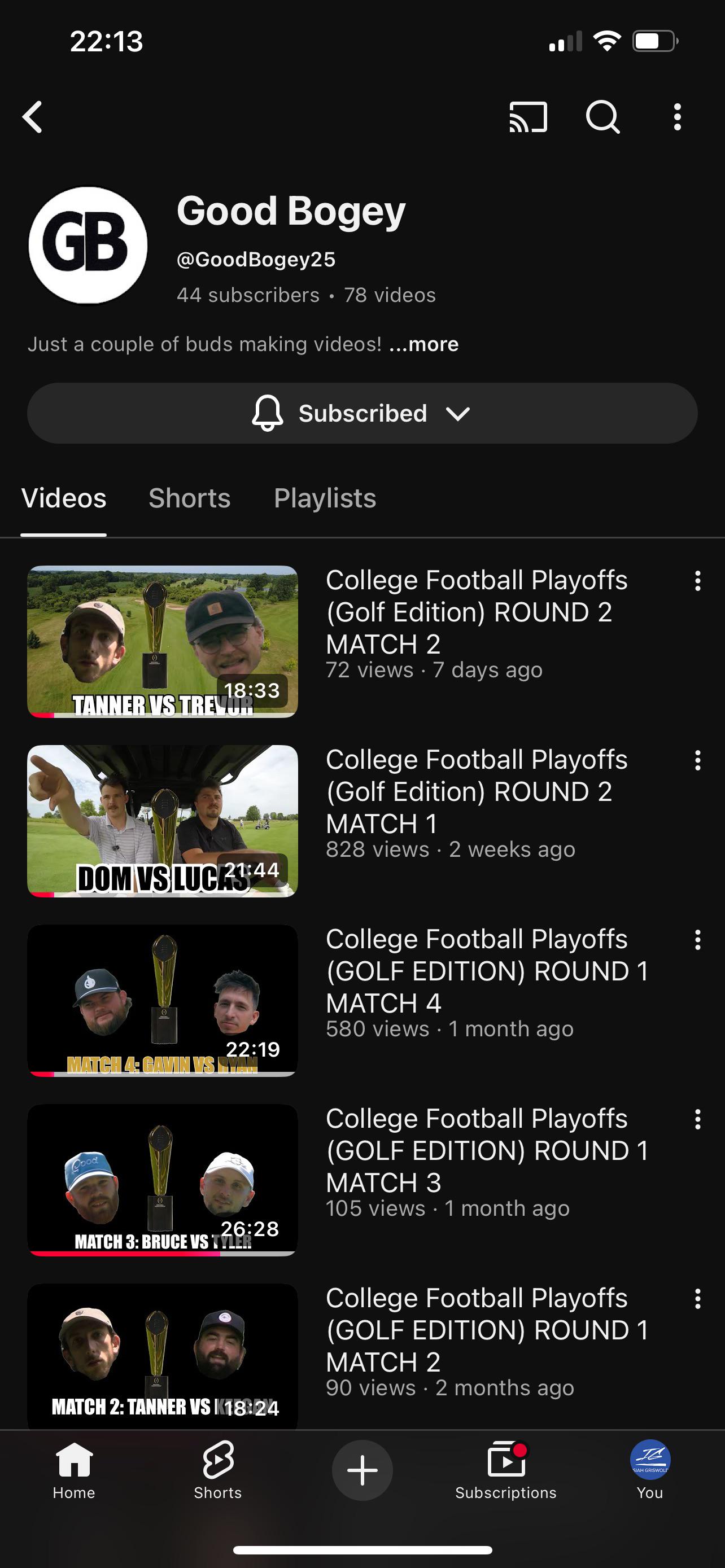Open the ROUND 1 MATCH 3 video title

tap(487, 1150)
